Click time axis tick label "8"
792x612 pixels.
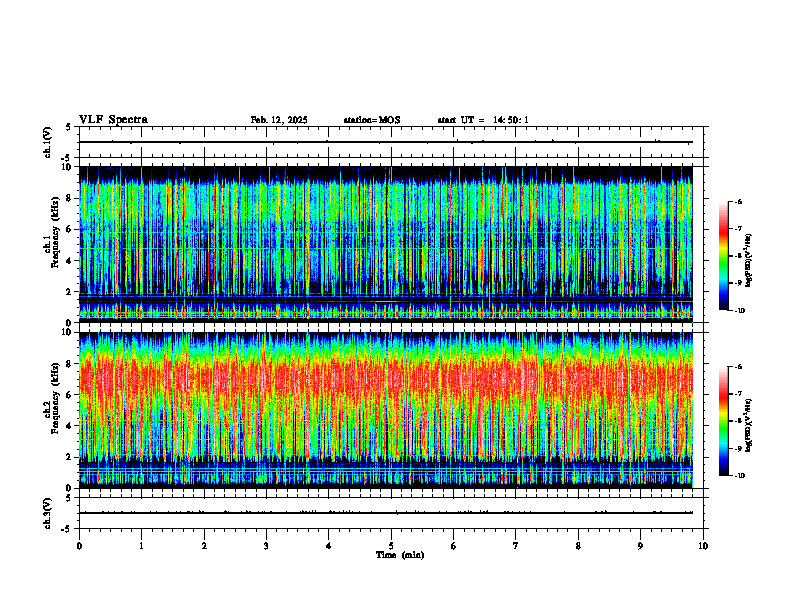(x=578, y=546)
